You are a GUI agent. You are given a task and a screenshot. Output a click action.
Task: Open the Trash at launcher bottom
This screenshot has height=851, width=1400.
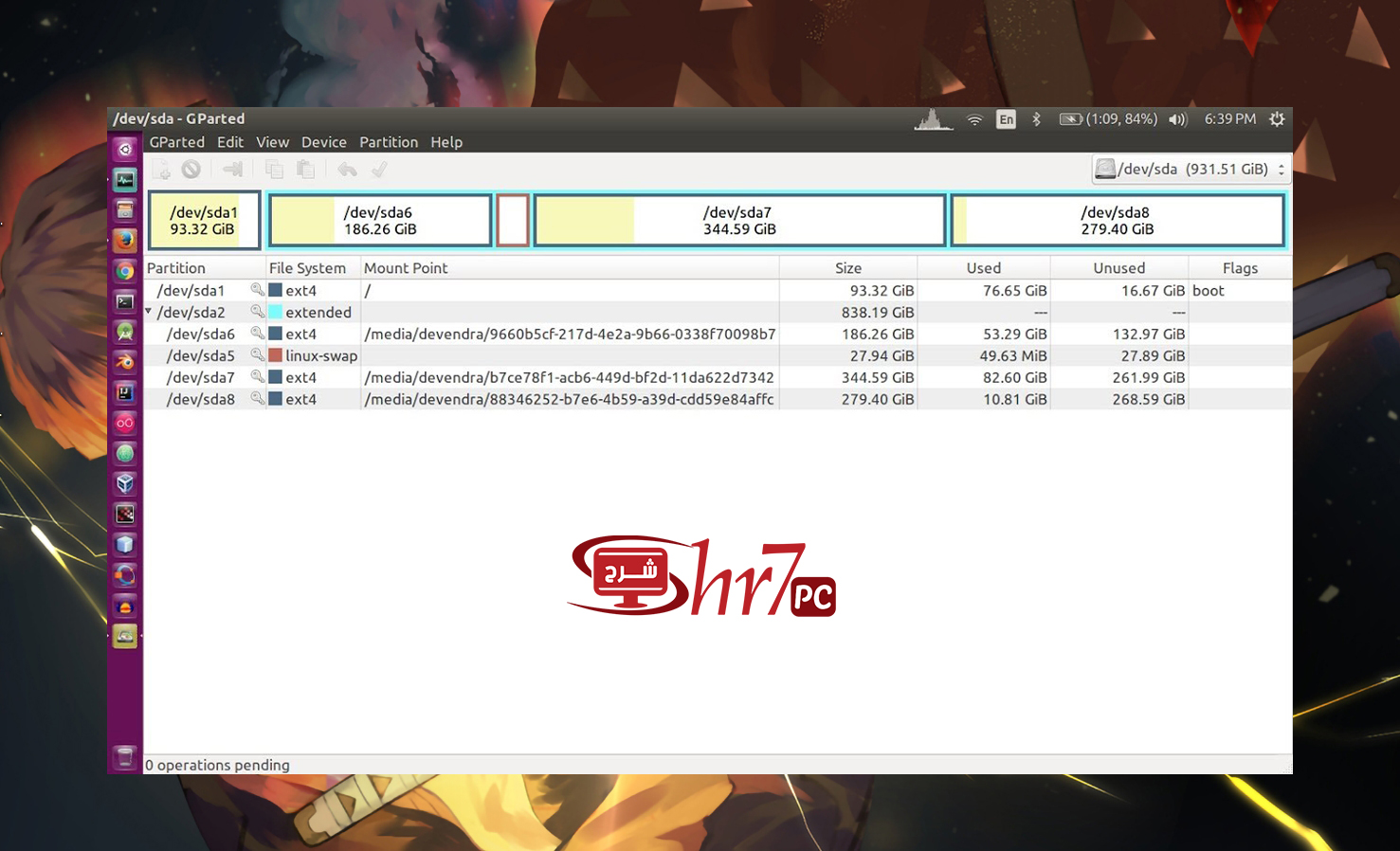125,757
